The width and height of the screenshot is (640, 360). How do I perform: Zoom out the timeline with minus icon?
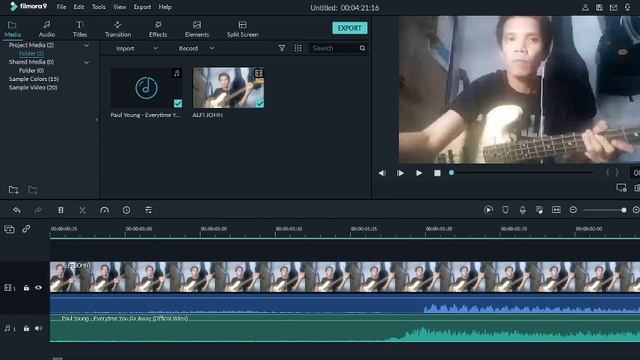click(x=573, y=210)
